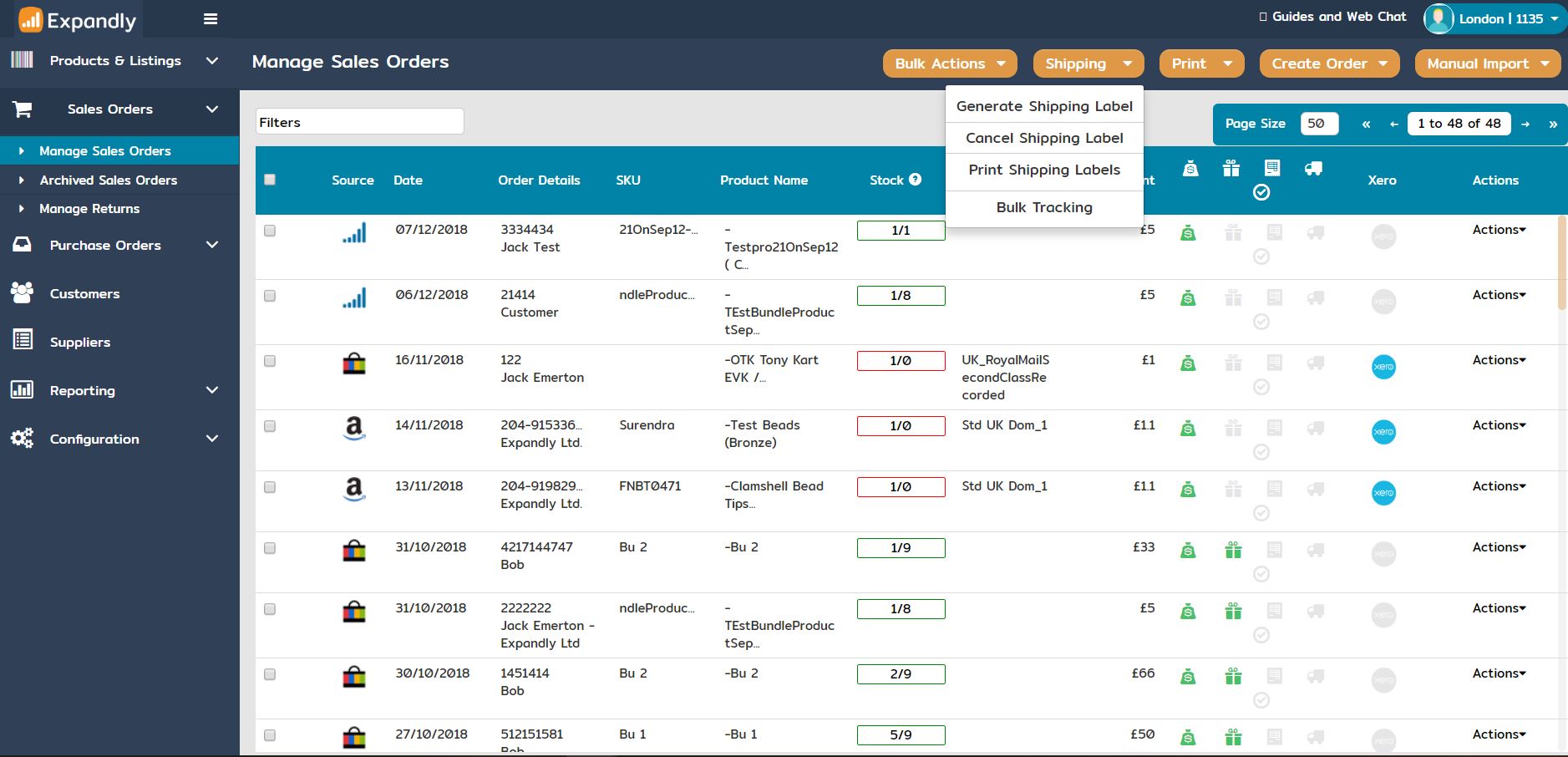
Task: Check the 14/11/2018 Amazon order checkbox
Action: 270,426
